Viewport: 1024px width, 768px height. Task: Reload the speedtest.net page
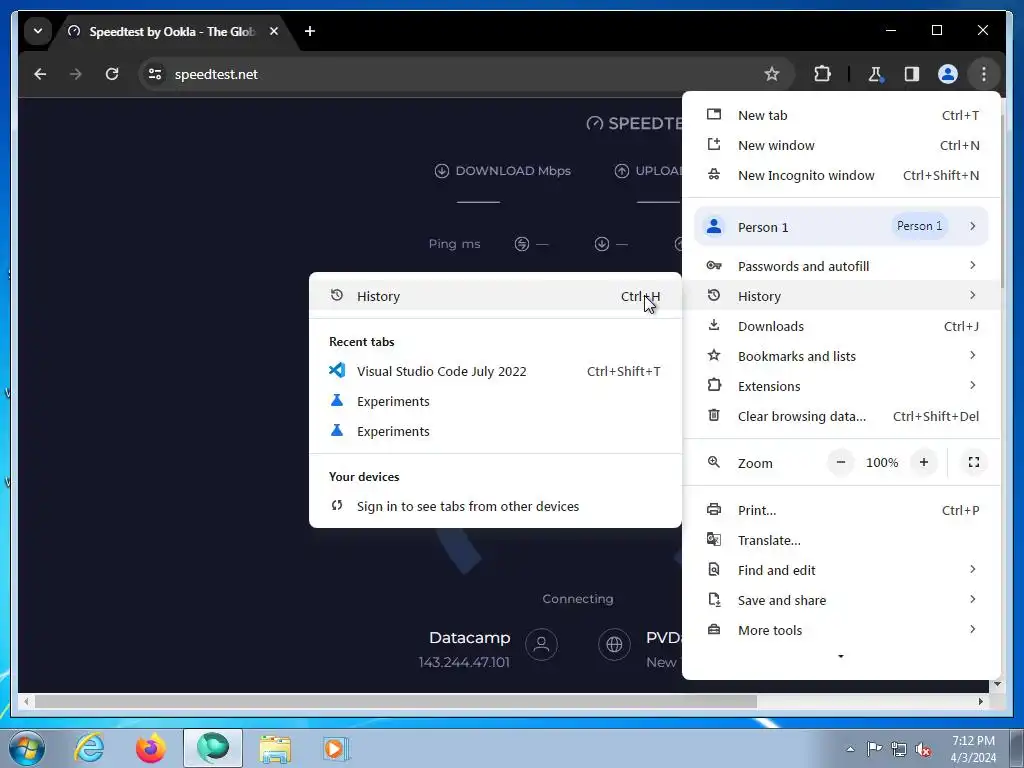[x=112, y=74]
